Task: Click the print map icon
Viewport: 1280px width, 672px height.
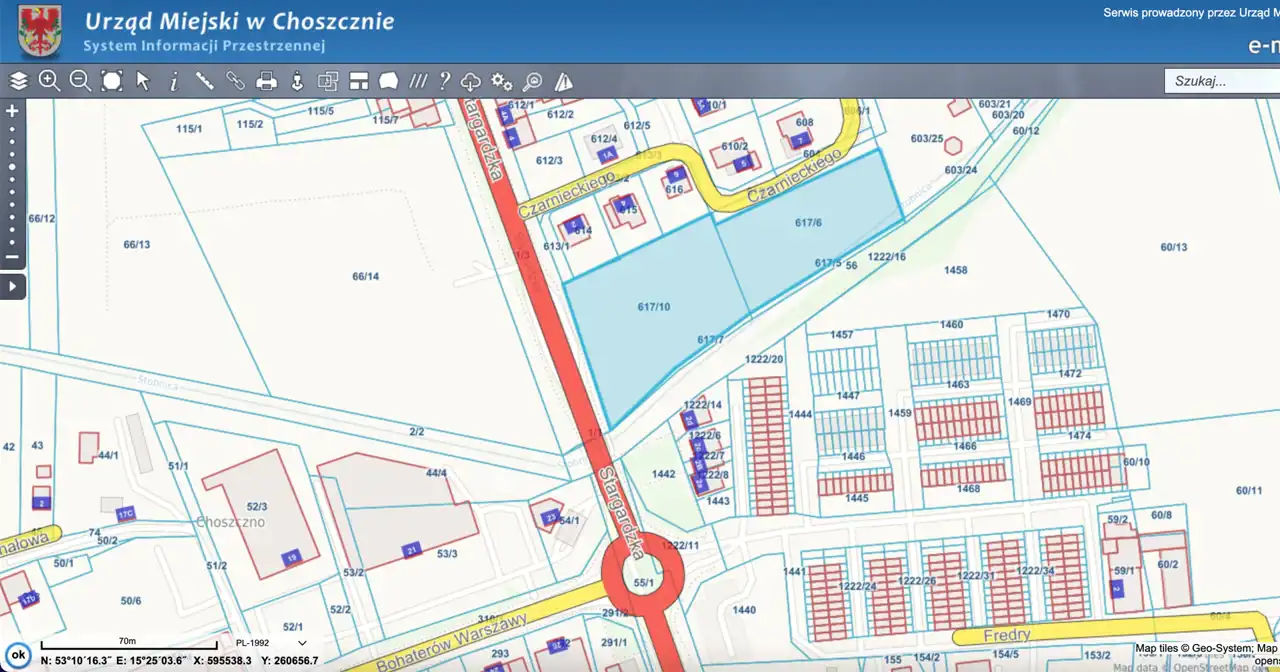Action: [x=266, y=81]
